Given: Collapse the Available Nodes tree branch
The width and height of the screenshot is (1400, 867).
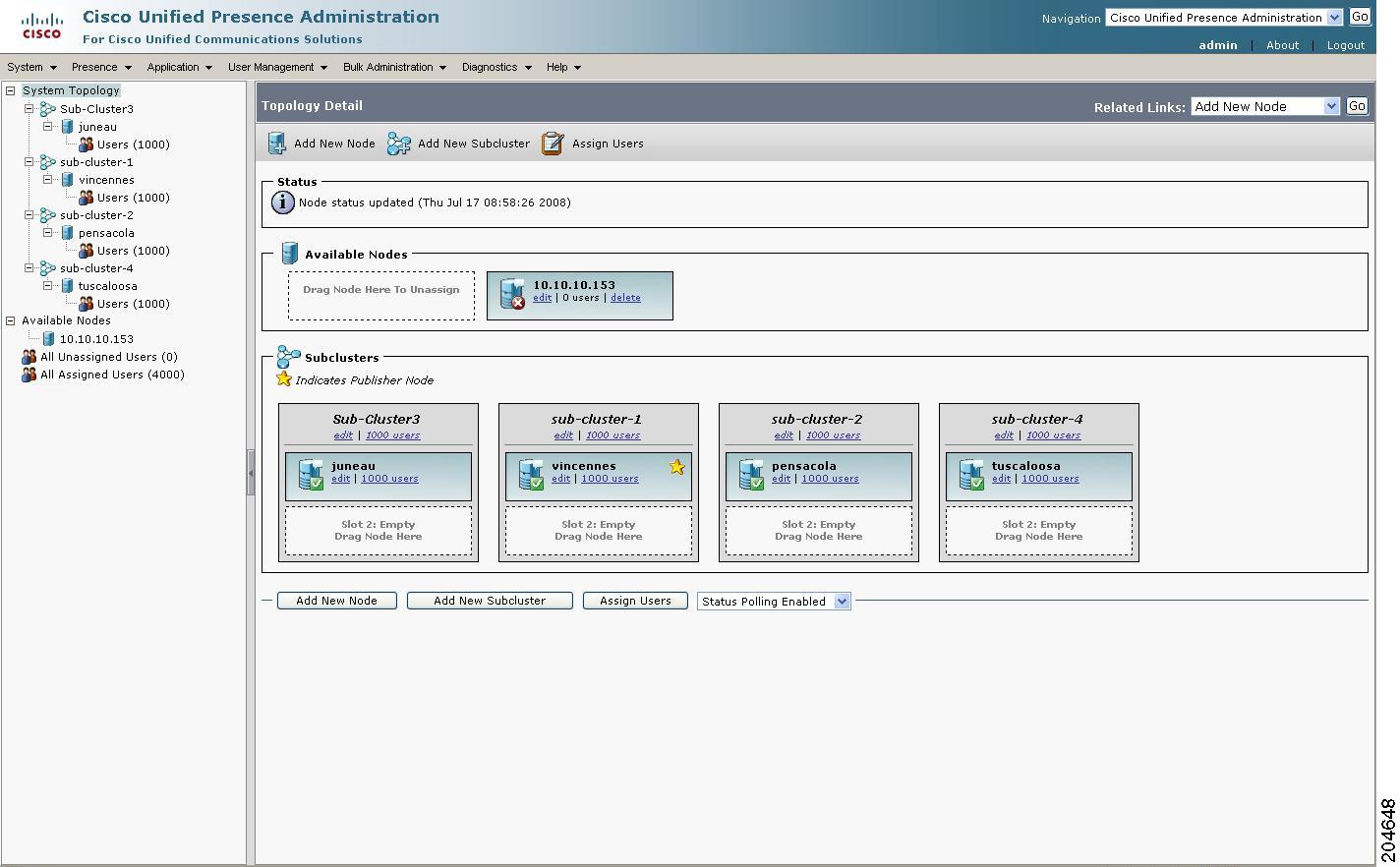Looking at the screenshot, I should click(x=11, y=320).
